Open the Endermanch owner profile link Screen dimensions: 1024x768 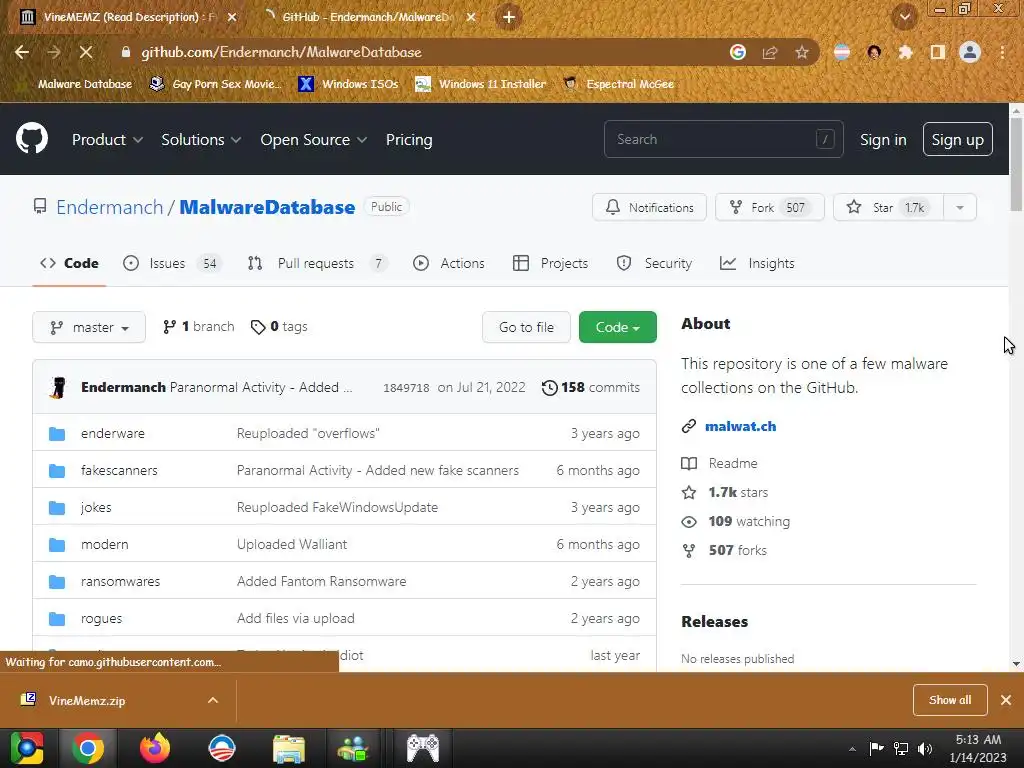[x=109, y=207]
